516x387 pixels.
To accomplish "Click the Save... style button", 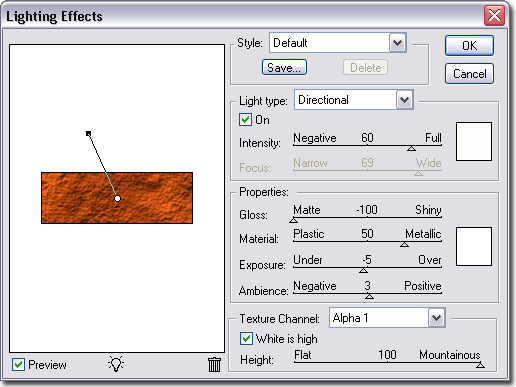I will pyautogui.click(x=284, y=68).
